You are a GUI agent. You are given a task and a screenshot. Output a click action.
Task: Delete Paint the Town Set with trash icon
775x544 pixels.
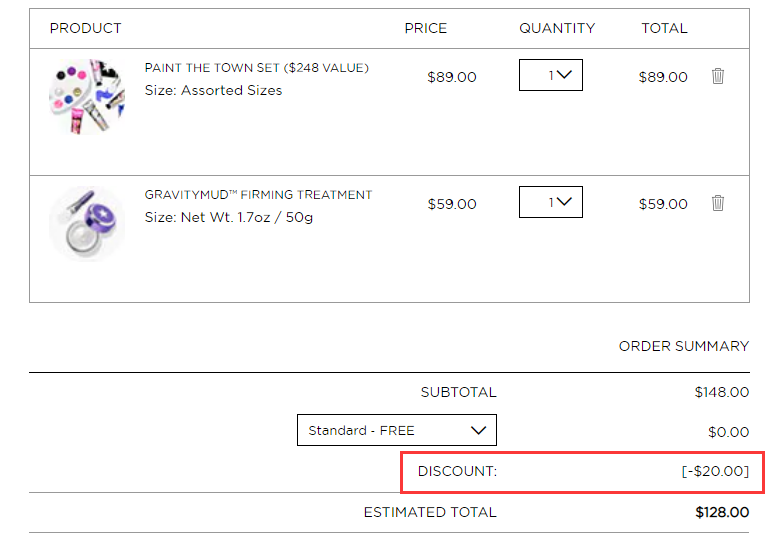[718, 76]
